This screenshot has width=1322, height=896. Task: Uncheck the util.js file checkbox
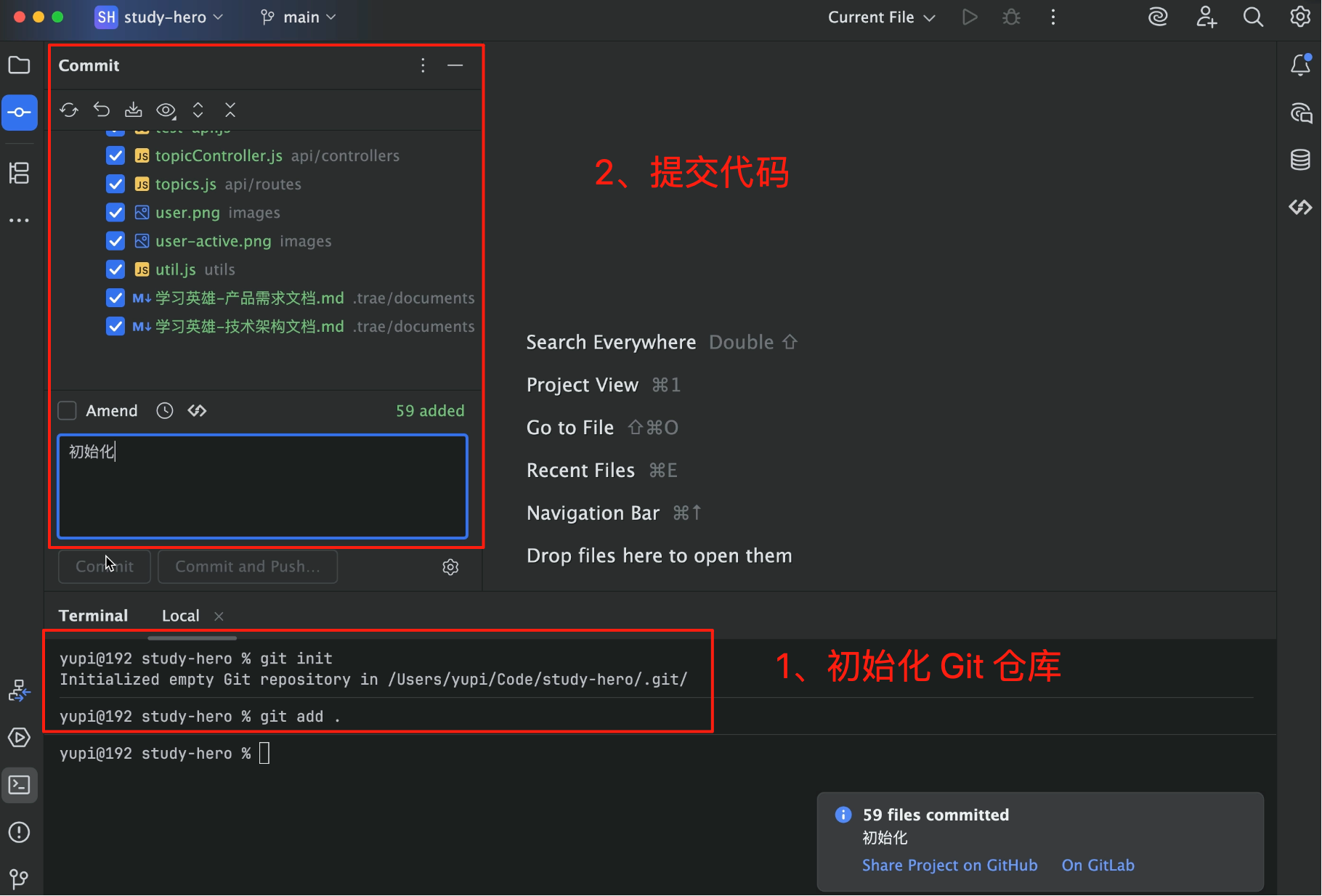click(x=115, y=269)
